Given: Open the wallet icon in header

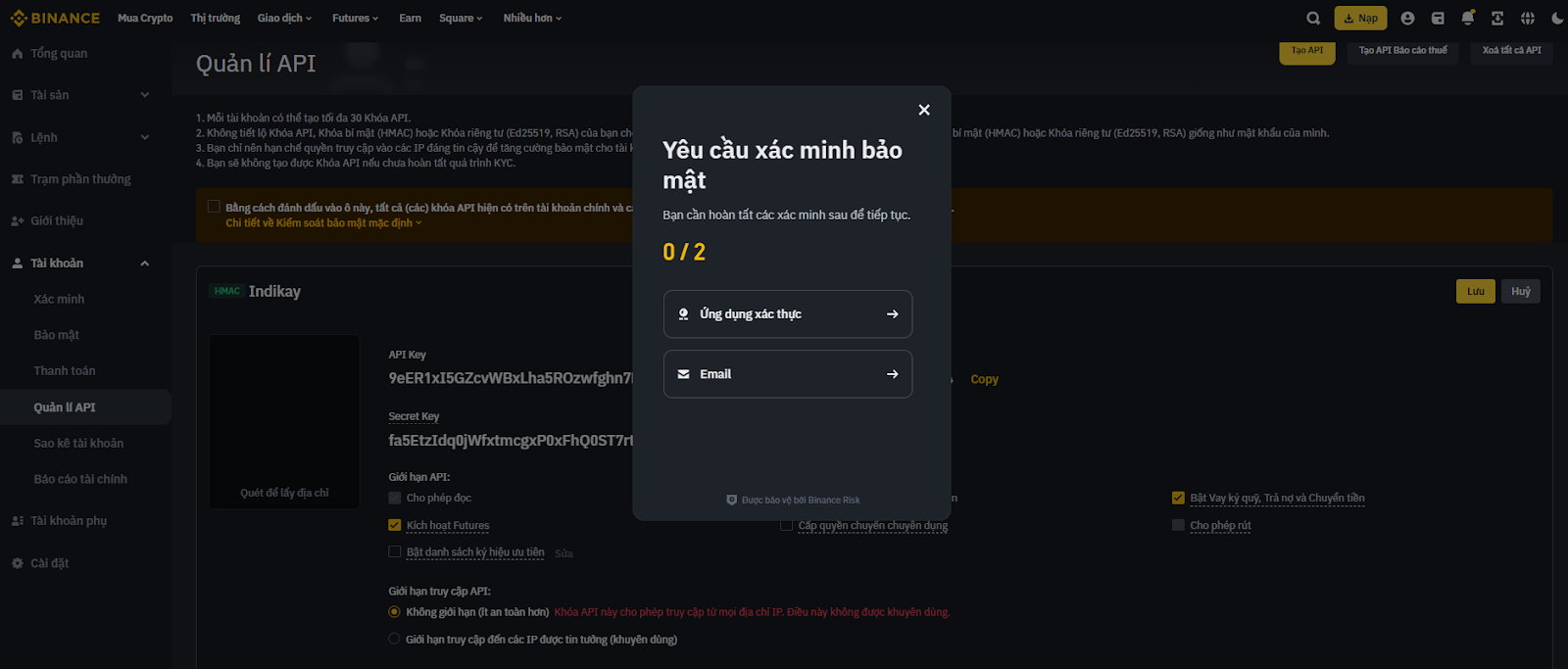Looking at the screenshot, I should click(1438, 18).
